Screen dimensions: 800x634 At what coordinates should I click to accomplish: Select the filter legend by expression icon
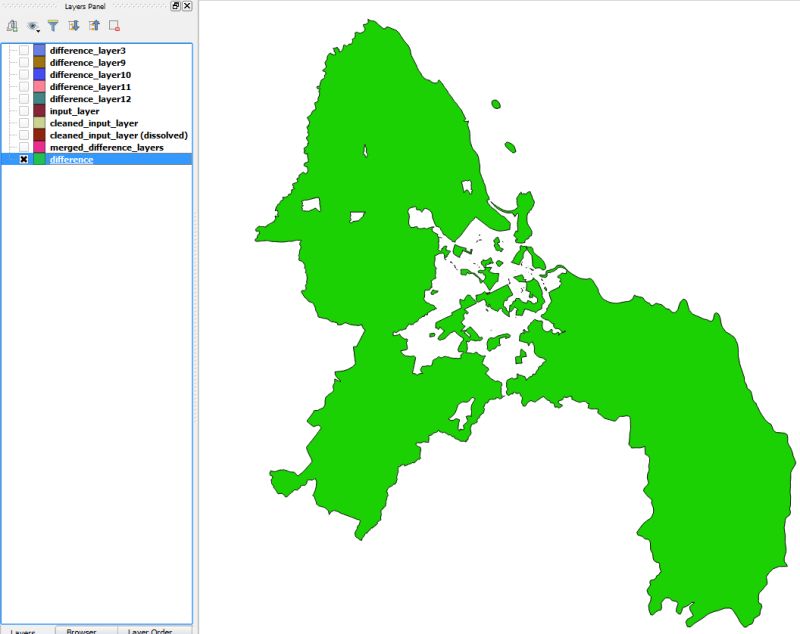pyautogui.click(x=54, y=26)
